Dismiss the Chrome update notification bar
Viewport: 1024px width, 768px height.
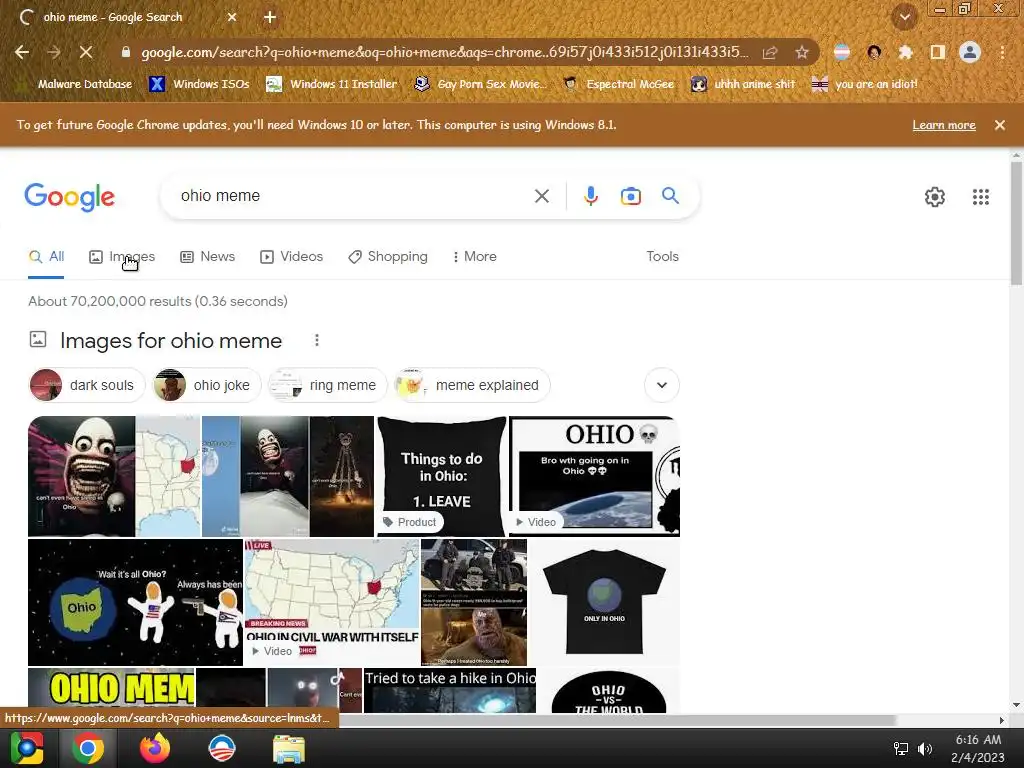(x=1000, y=125)
